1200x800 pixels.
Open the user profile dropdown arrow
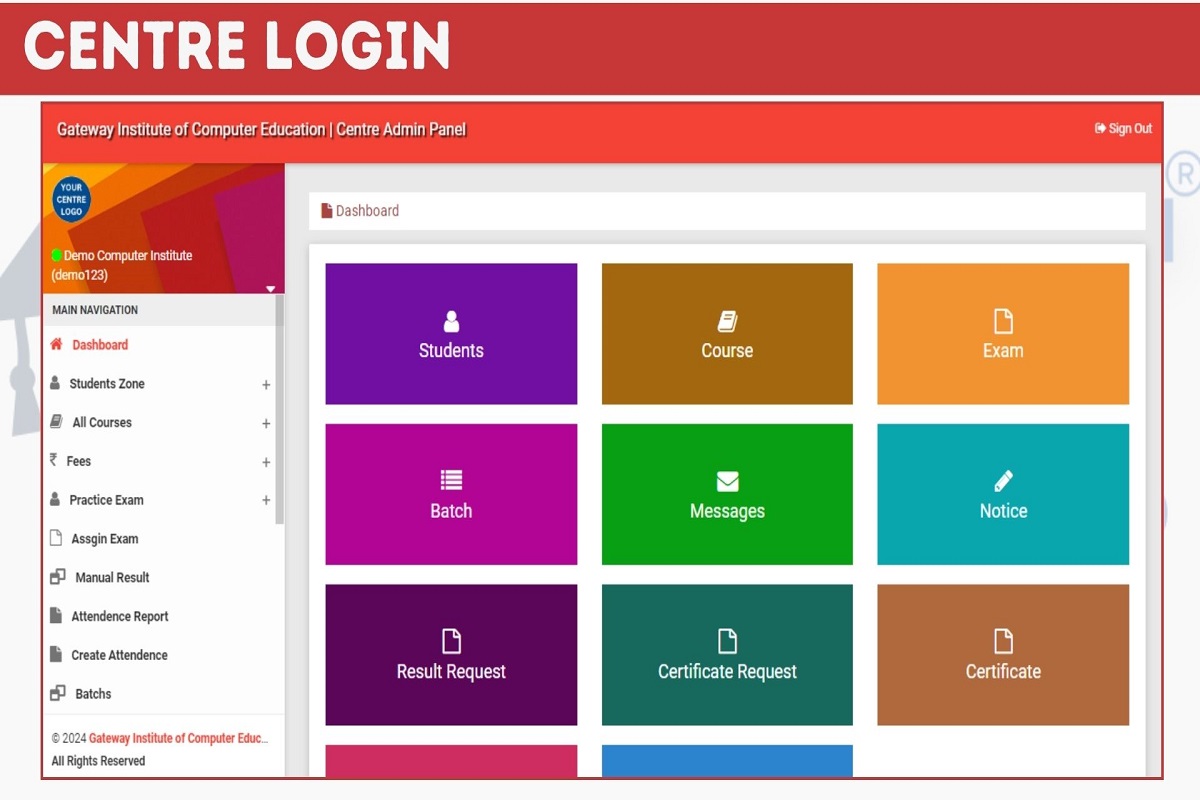coord(270,289)
